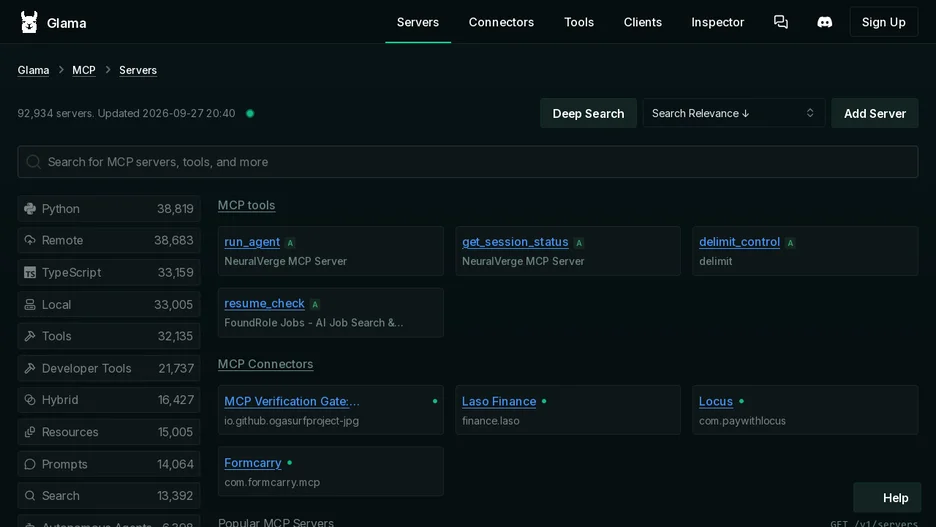Click 'io.github.ogasurfproject-jpg' text
This screenshot has height=527, width=936.
[x=291, y=421]
